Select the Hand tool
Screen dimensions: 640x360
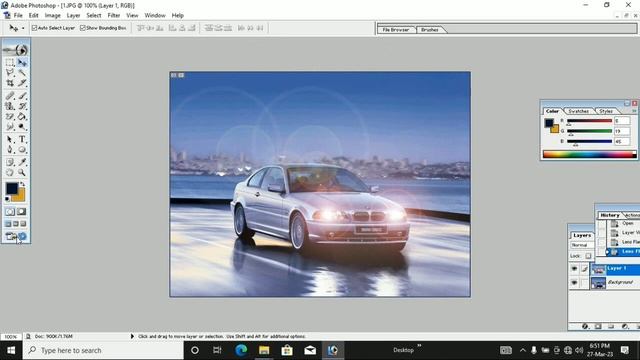point(10,173)
